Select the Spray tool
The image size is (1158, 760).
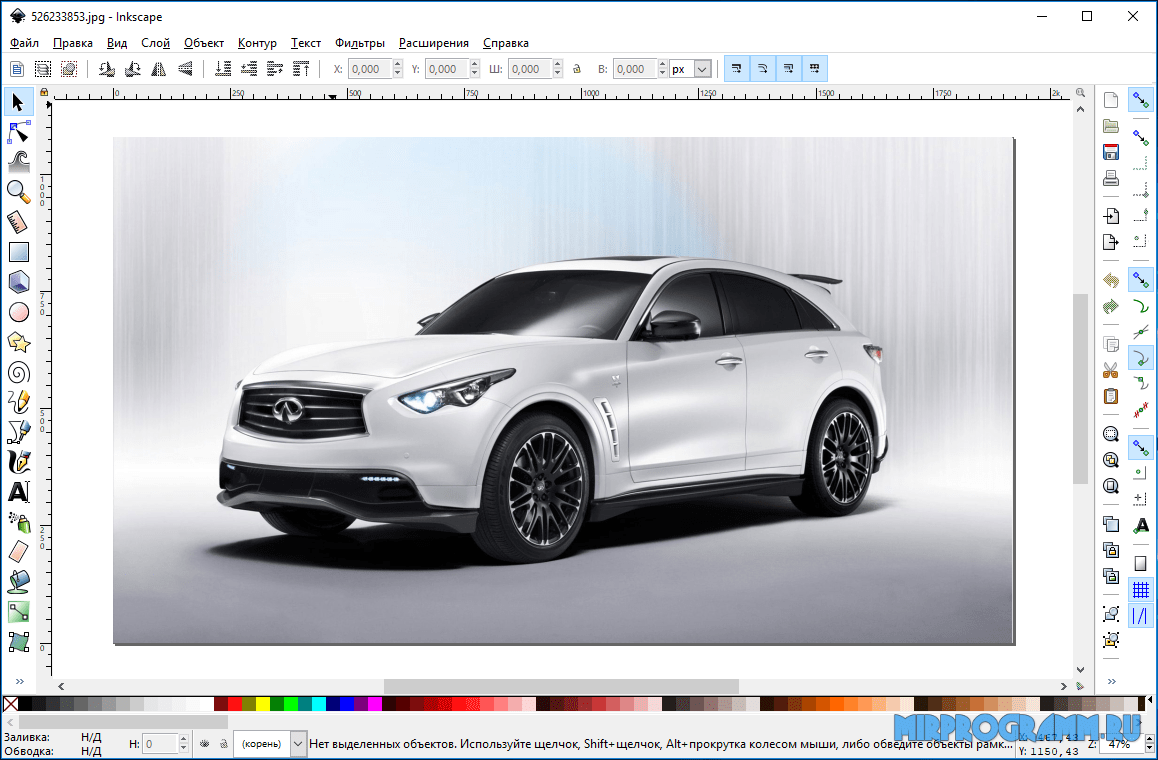click(x=18, y=522)
